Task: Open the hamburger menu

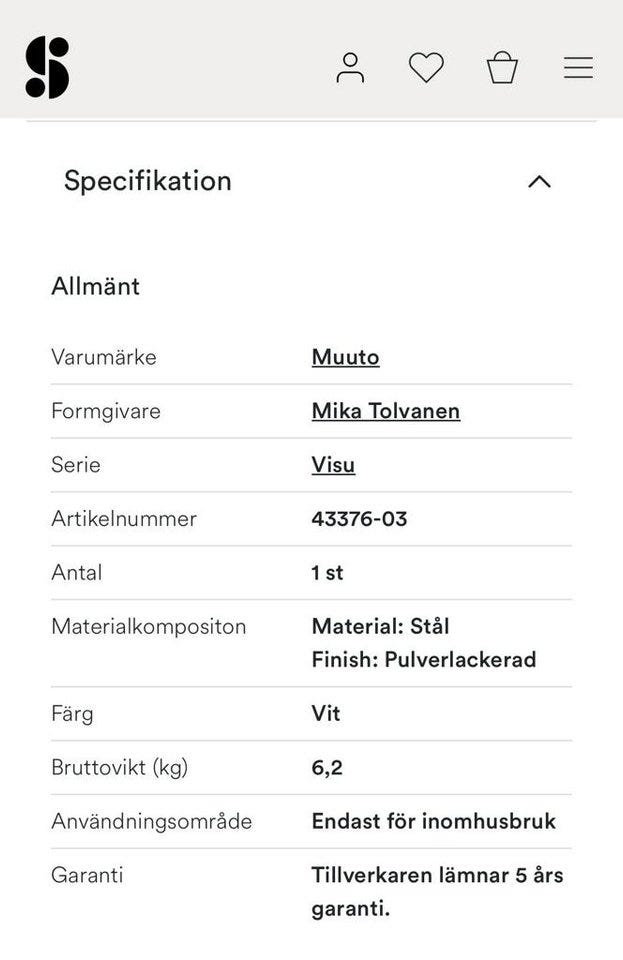Action: (578, 68)
